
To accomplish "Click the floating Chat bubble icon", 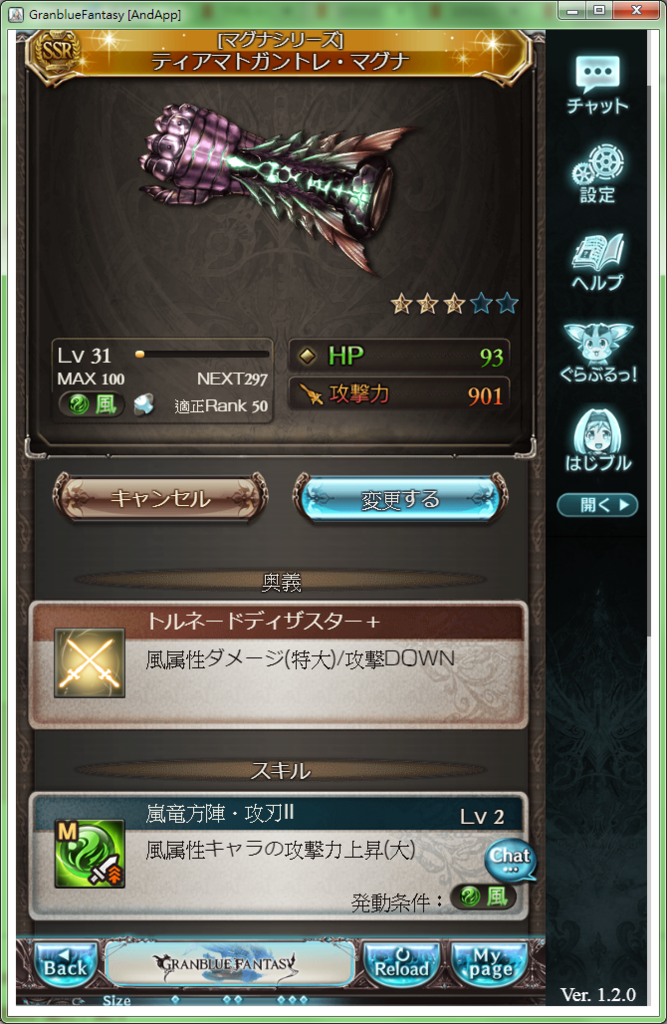I will pos(510,859).
